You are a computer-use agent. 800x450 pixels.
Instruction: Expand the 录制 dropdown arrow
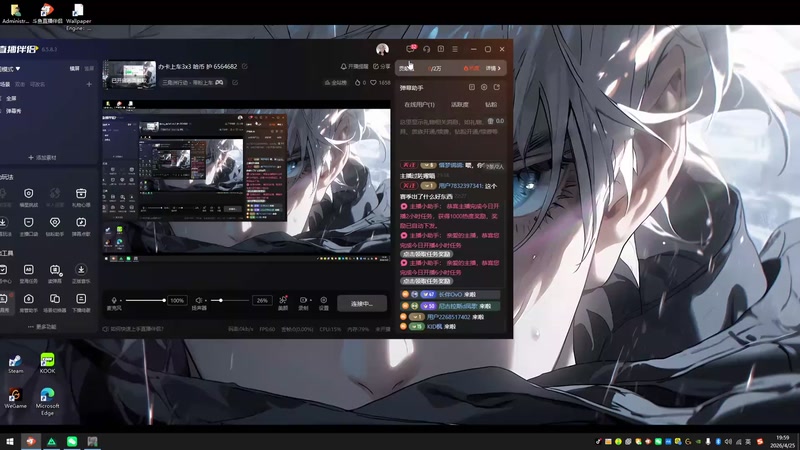click(x=310, y=300)
